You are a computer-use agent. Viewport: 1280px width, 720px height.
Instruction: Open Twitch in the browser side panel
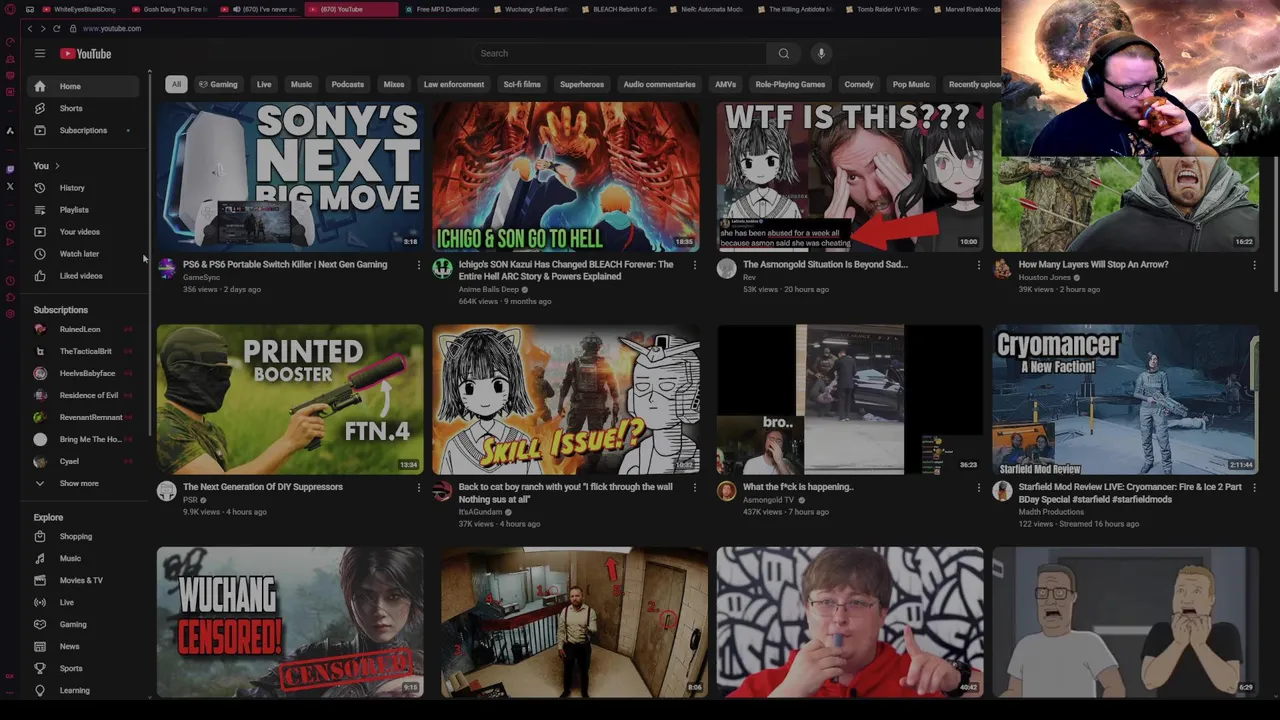point(10,169)
